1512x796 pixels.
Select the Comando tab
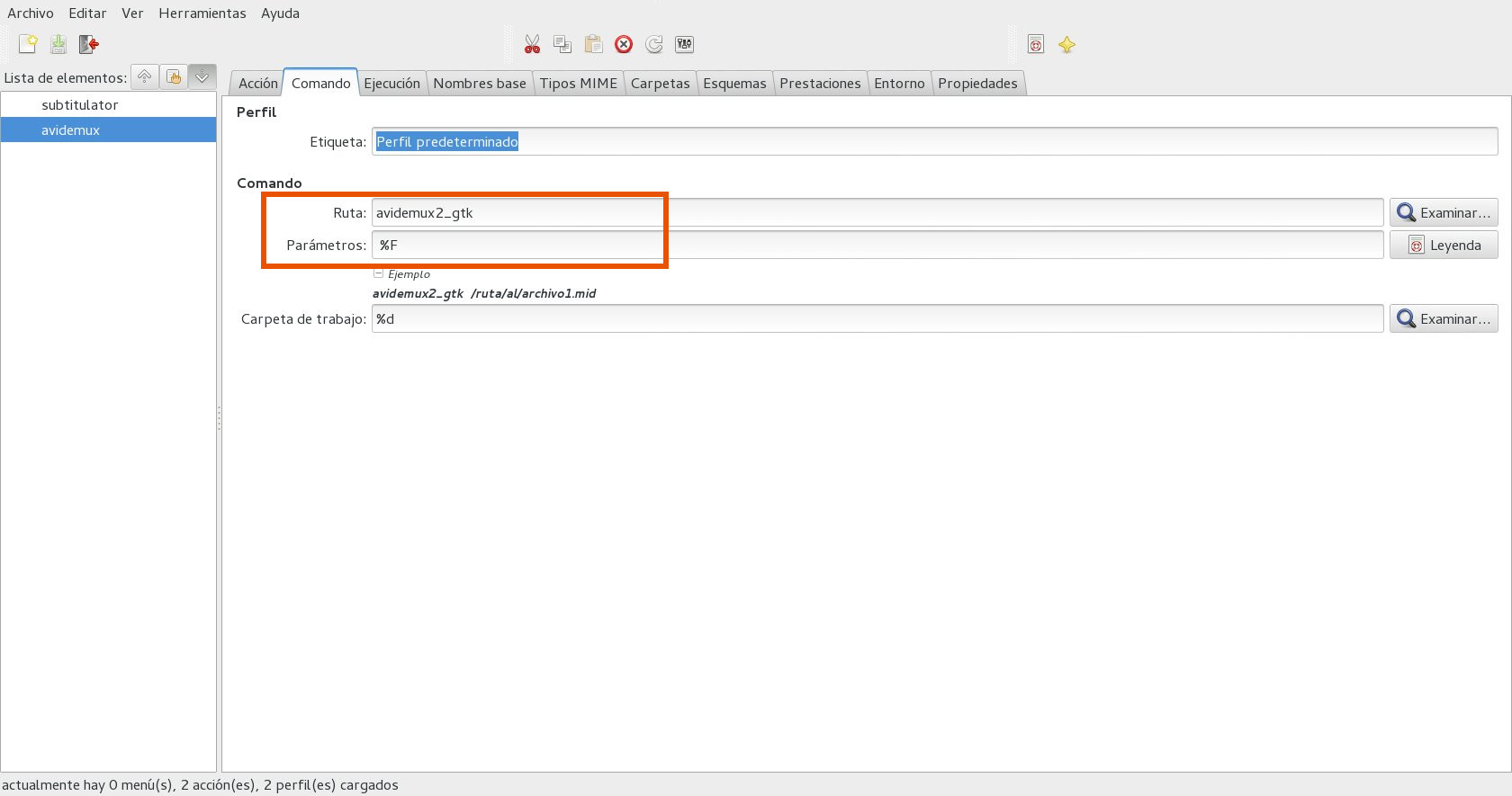pyautogui.click(x=320, y=83)
